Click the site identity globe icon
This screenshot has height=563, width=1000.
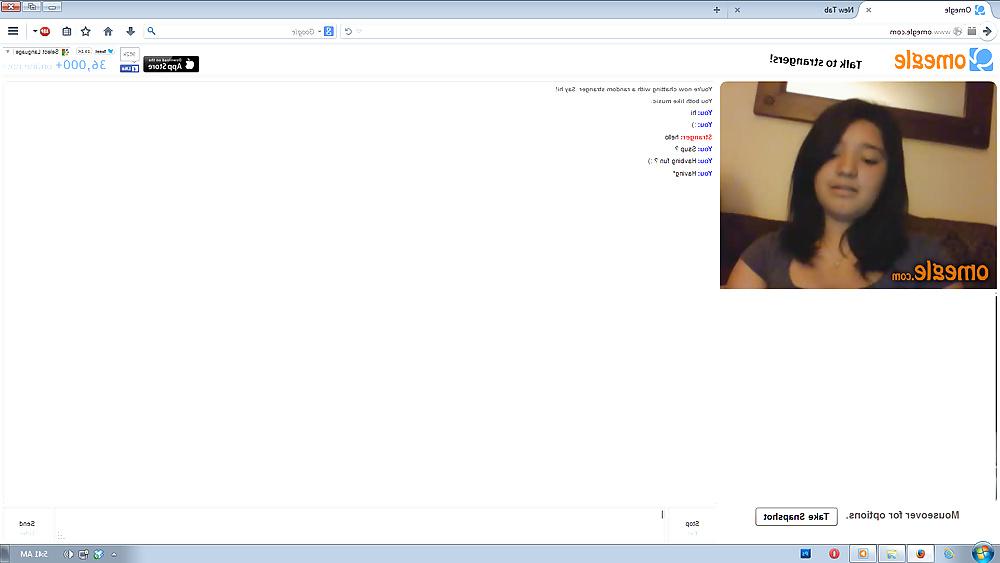[x=957, y=31]
